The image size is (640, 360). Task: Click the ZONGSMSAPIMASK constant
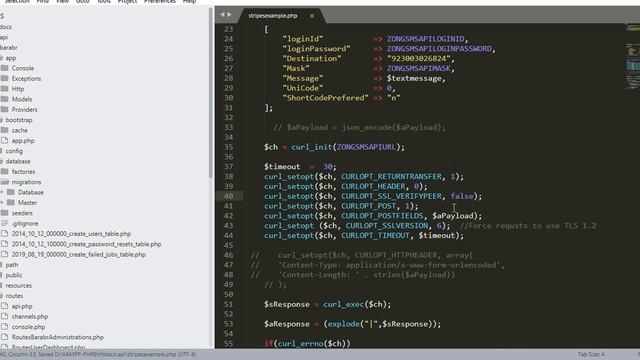tap(418, 68)
